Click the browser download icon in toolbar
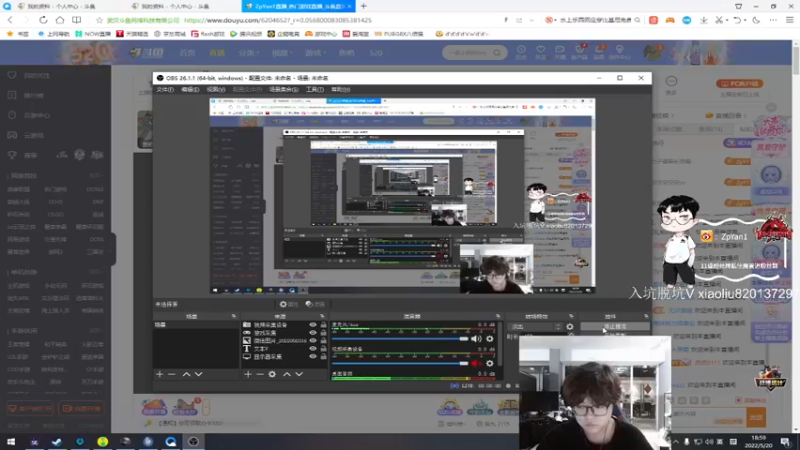The height and width of the screenshot is (450, 800). coord(704,20)
